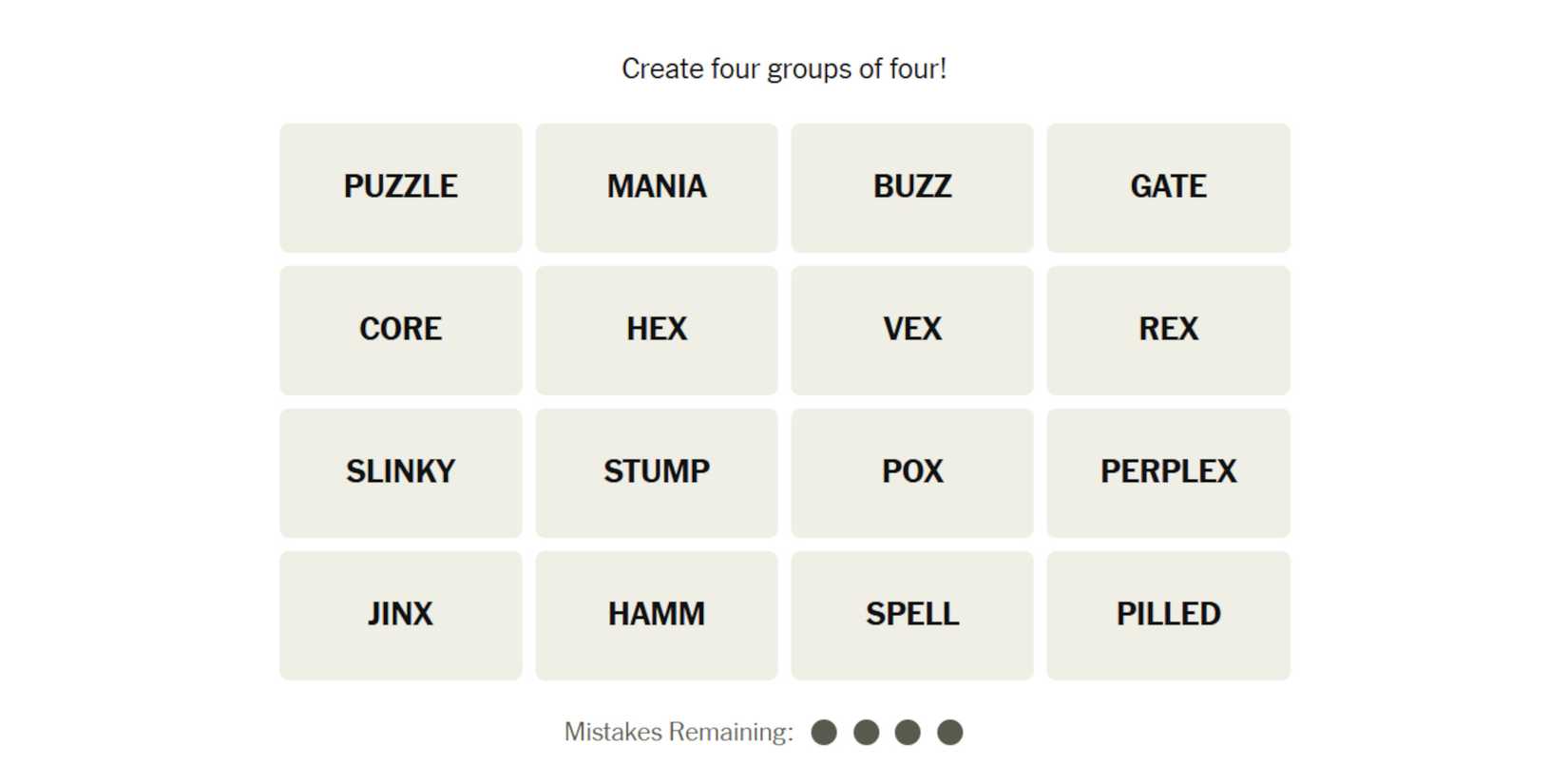Pick the MANIA tile
This screenshot has height=784, width=1568.
point(656,187)
